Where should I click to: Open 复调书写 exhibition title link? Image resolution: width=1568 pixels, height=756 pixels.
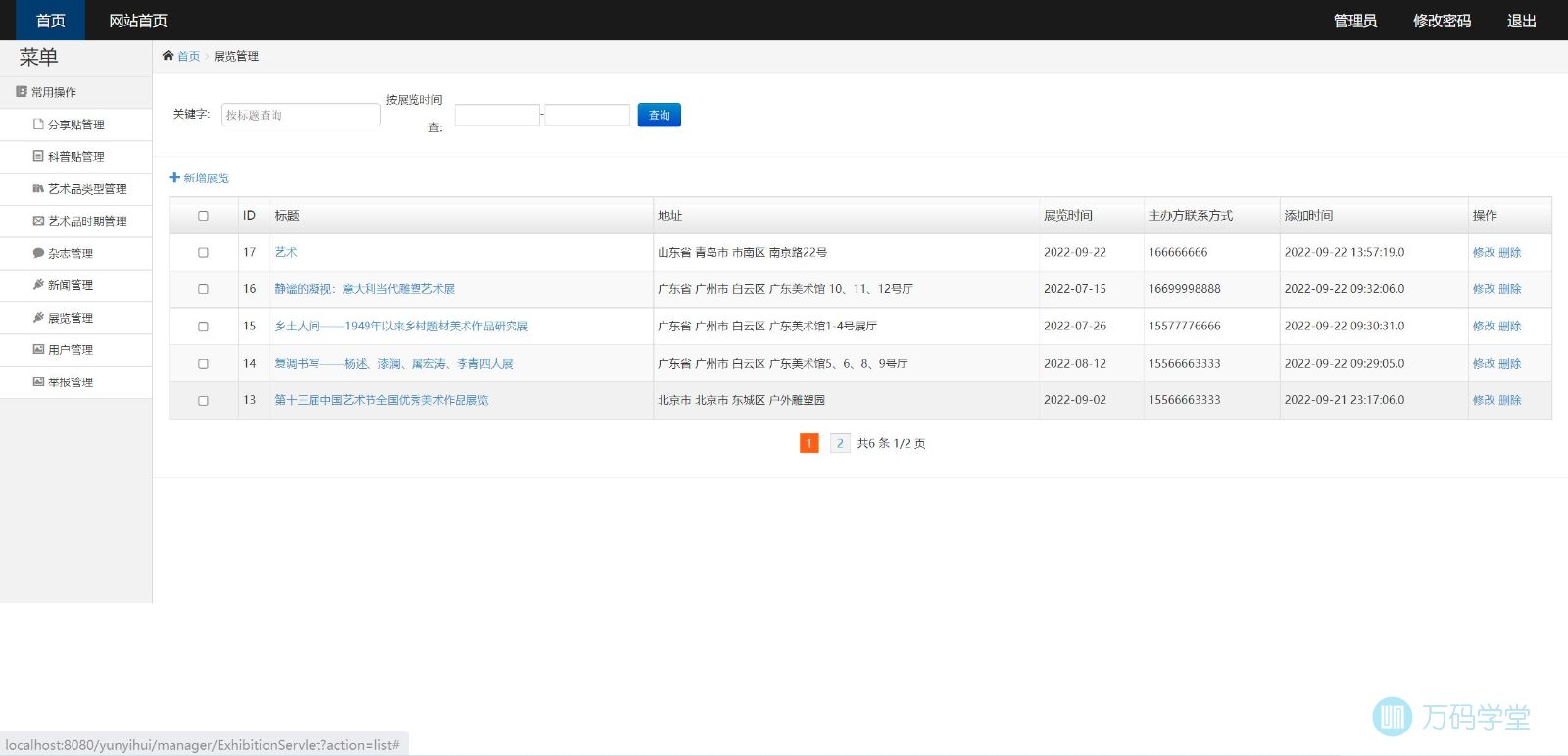point(394,363)
